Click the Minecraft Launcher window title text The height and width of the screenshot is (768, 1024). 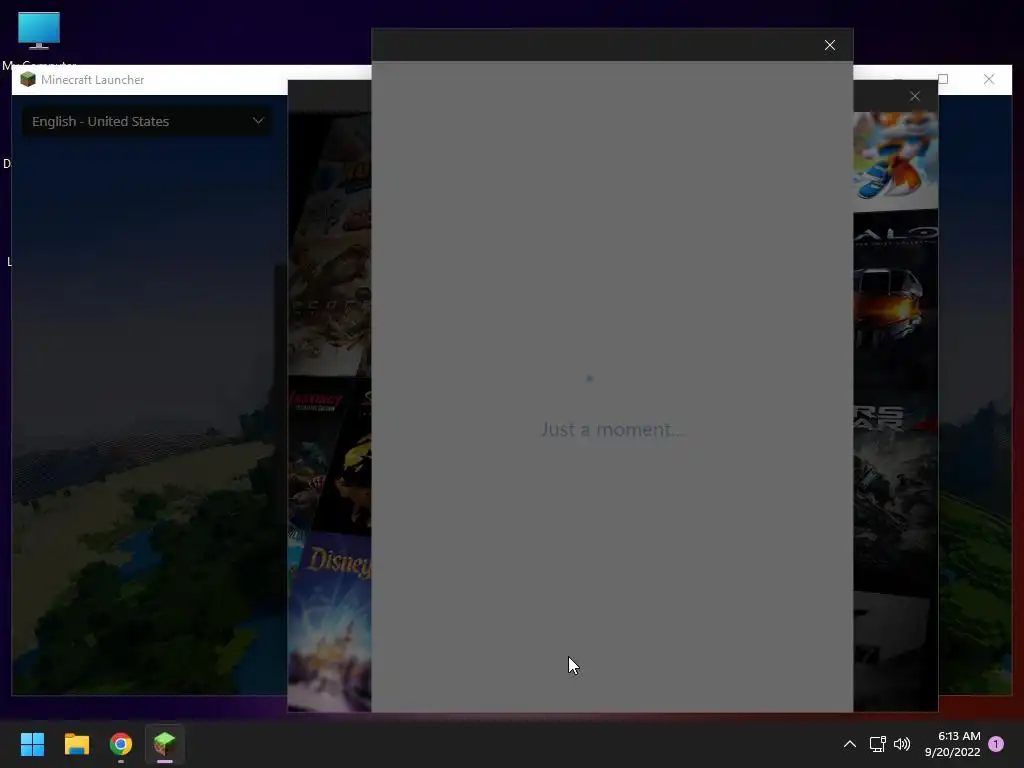pos(93,80)
